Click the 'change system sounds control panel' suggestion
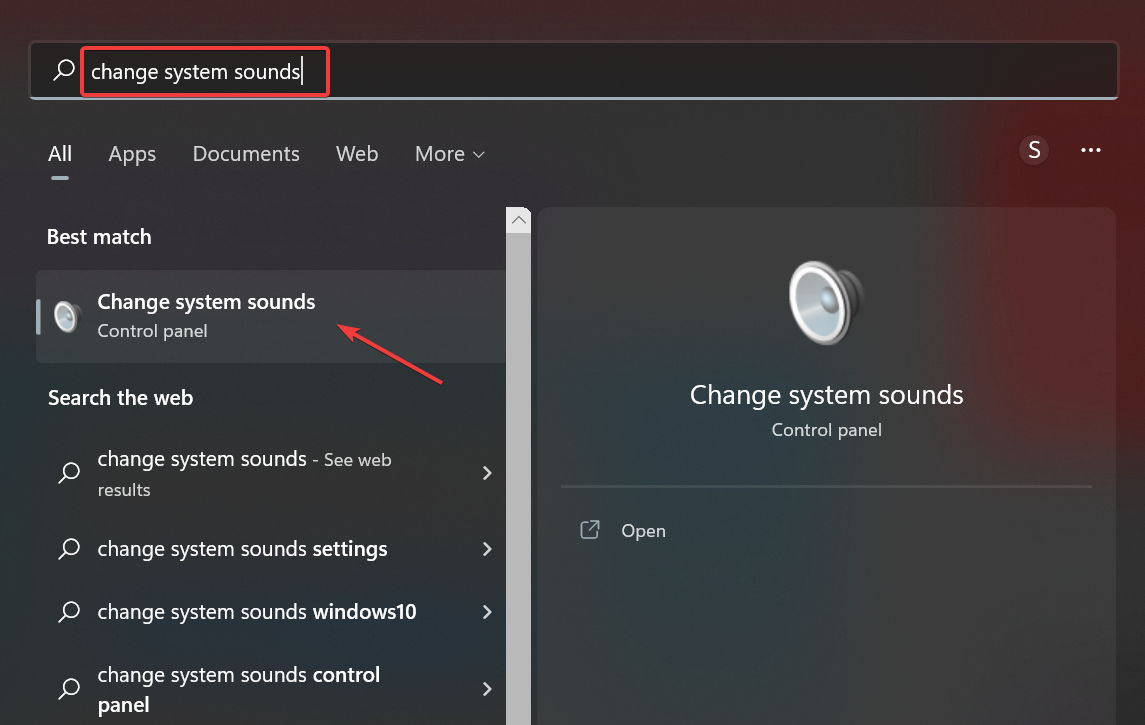 click(x=239, y=689)
